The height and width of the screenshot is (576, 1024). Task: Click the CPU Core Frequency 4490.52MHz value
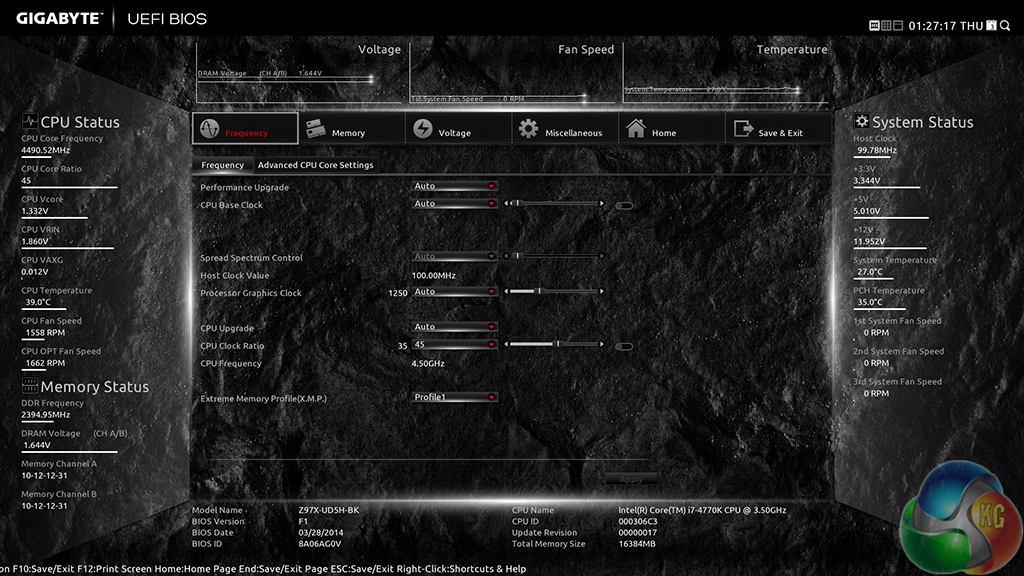click(x=46, y=150)
